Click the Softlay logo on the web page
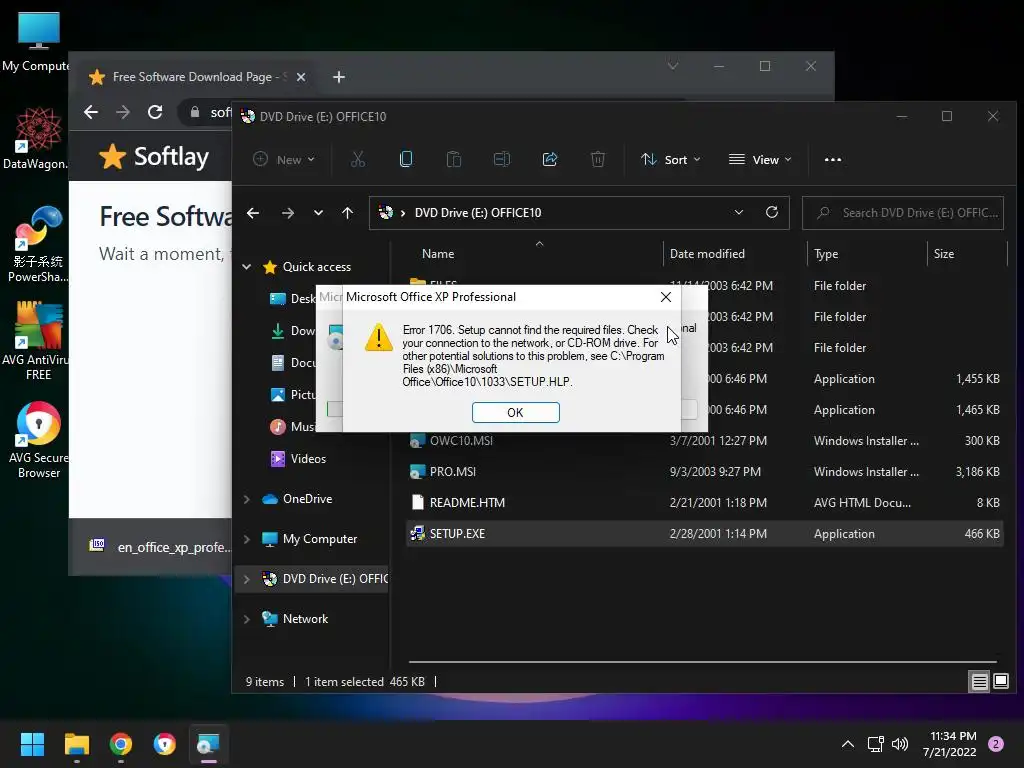 [x=154, y=157]
